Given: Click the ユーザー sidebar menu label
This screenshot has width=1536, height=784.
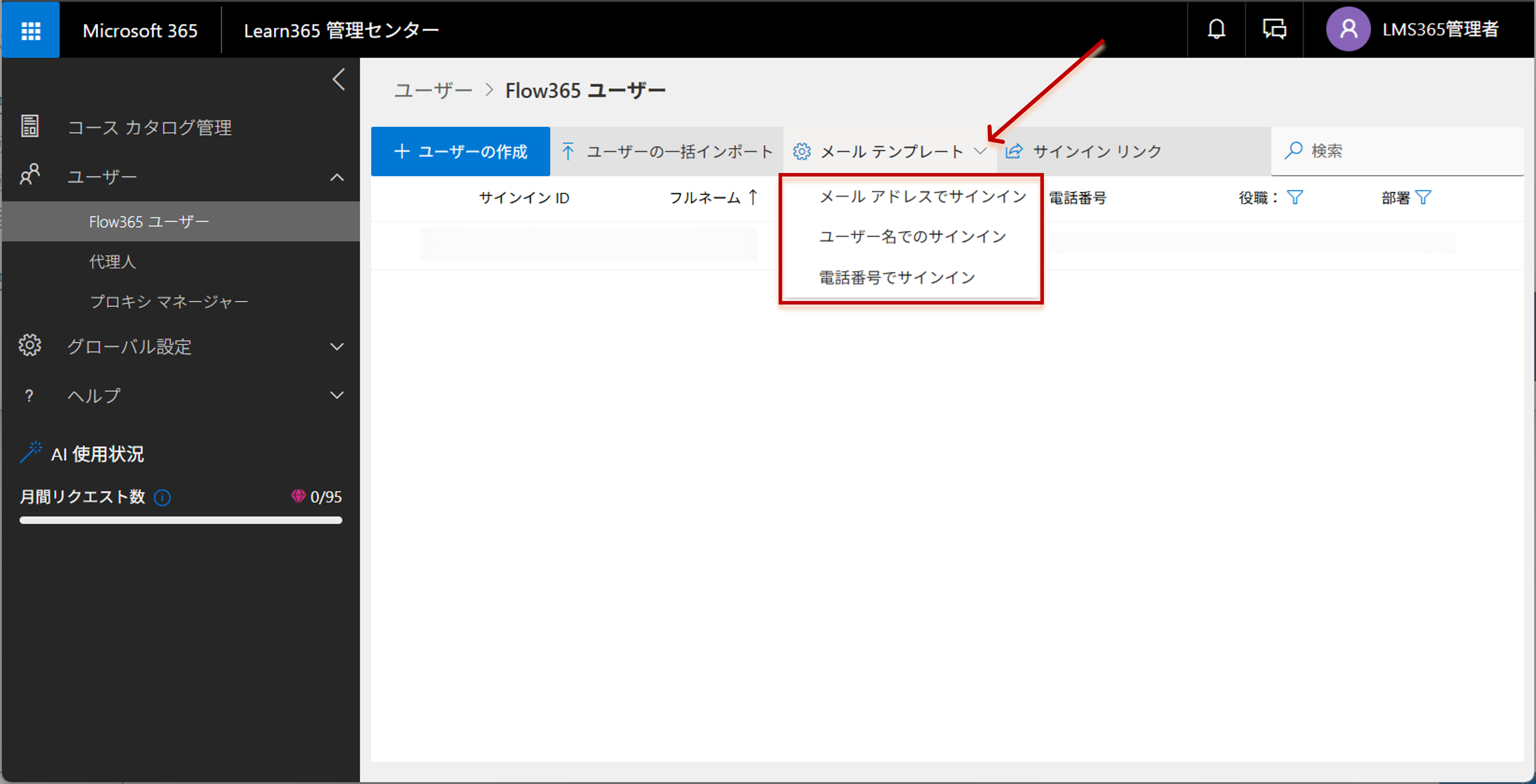Looking at the screenshot, I should pyautogui.click(x=102, y=177).
